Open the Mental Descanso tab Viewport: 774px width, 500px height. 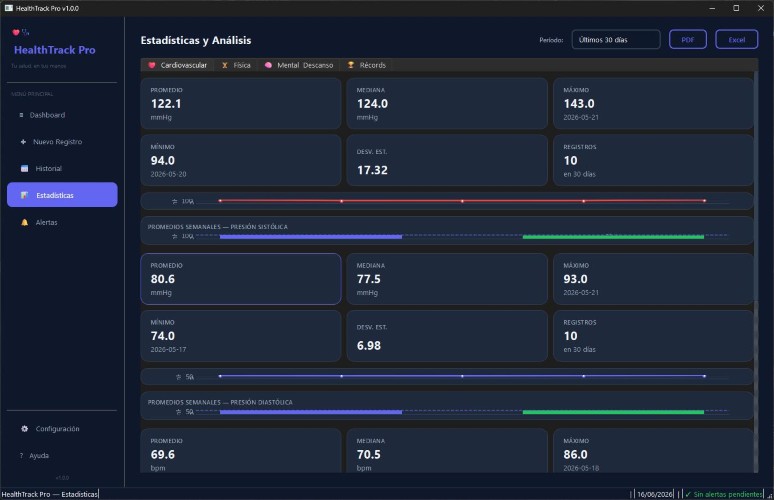[x=299, y=65]
